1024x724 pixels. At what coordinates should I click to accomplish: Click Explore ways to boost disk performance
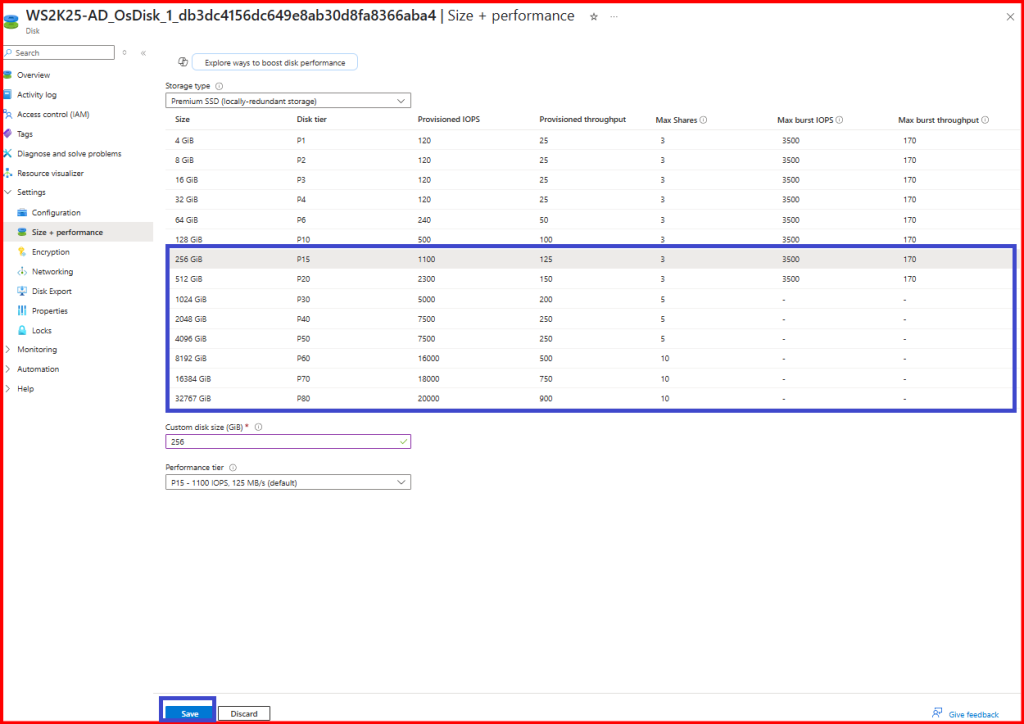point(274,62)
